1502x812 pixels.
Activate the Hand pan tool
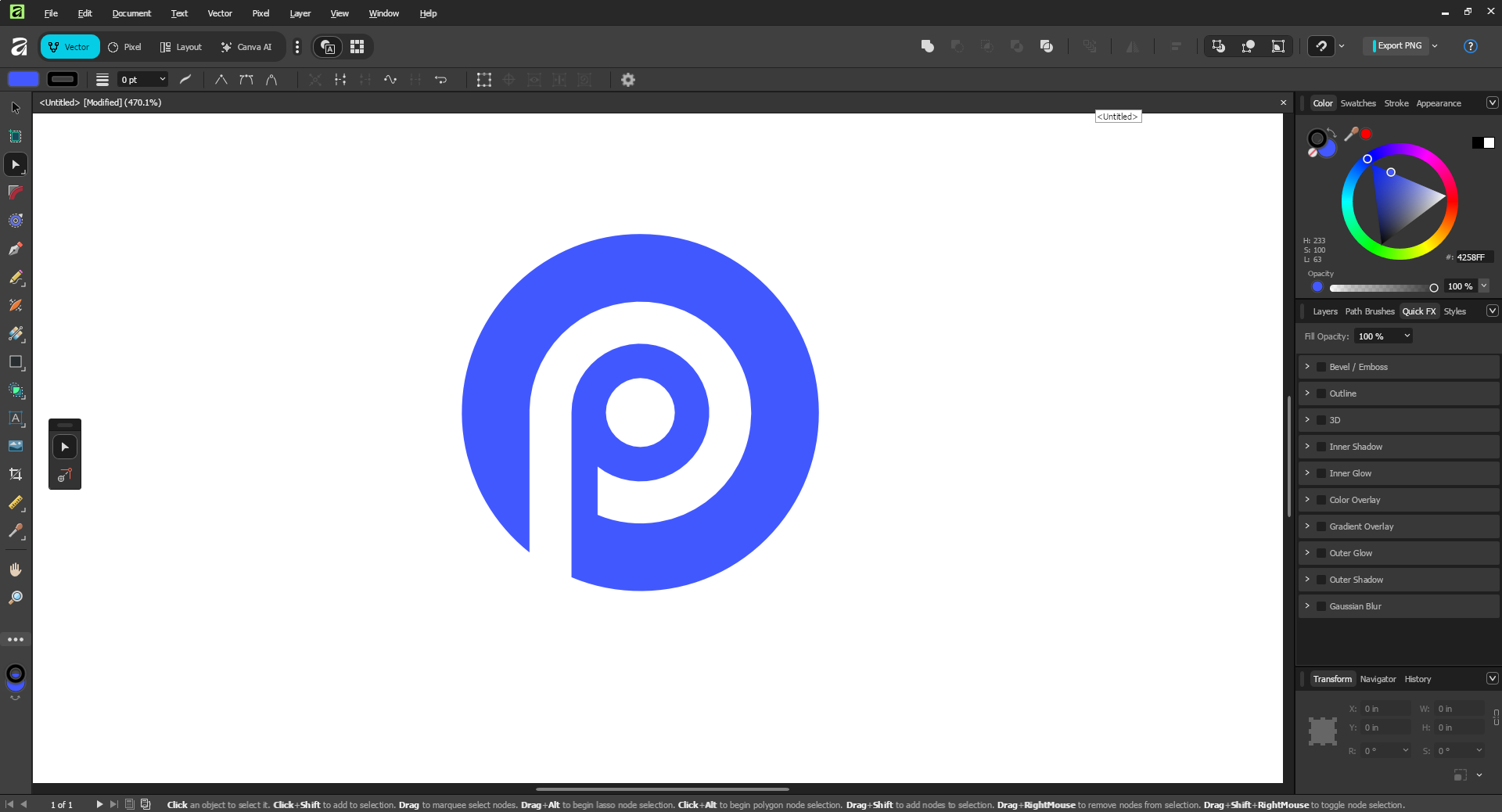[x=15, y=569]
